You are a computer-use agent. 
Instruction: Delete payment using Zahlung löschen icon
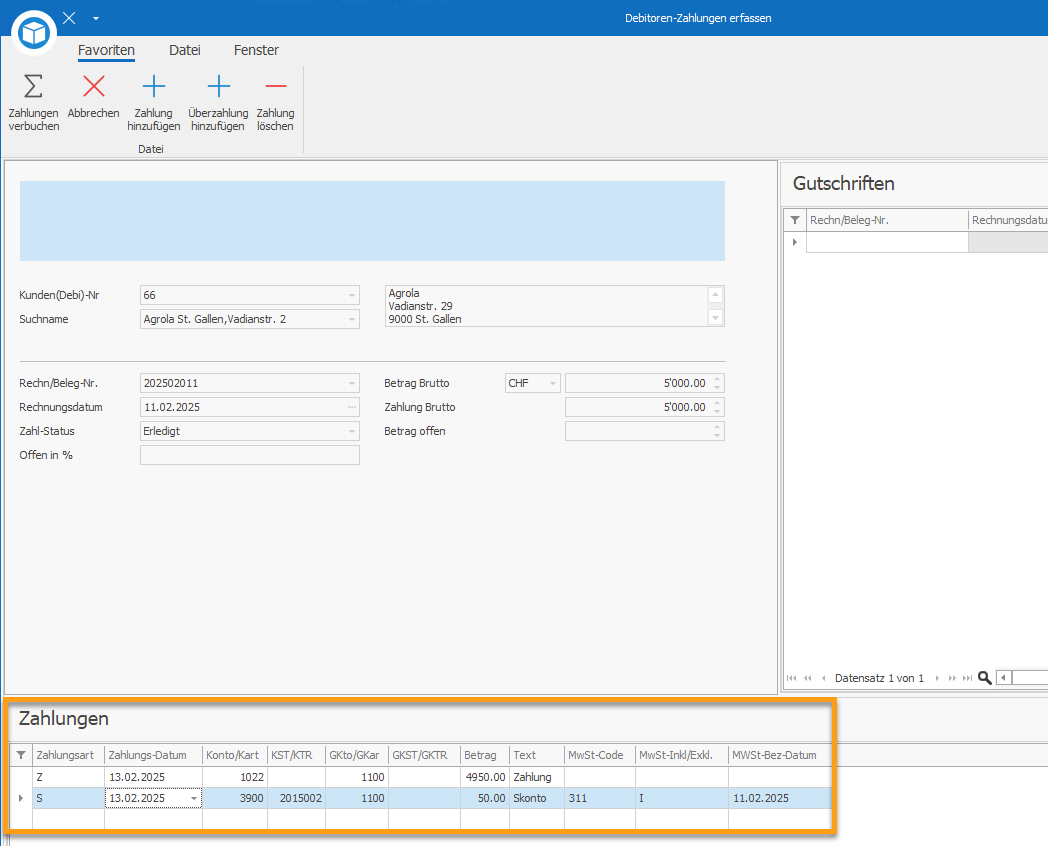coord(275,87)
